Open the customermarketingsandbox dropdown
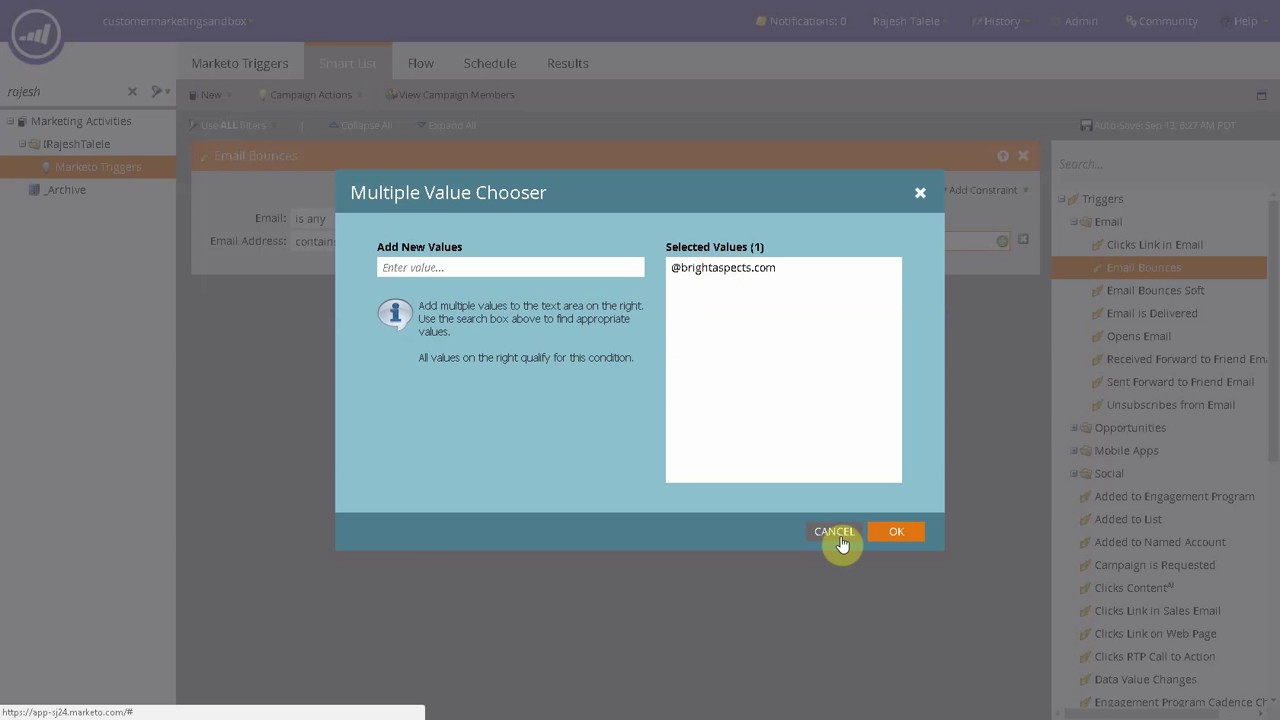1280x720 pixels. tap(178, 21)
